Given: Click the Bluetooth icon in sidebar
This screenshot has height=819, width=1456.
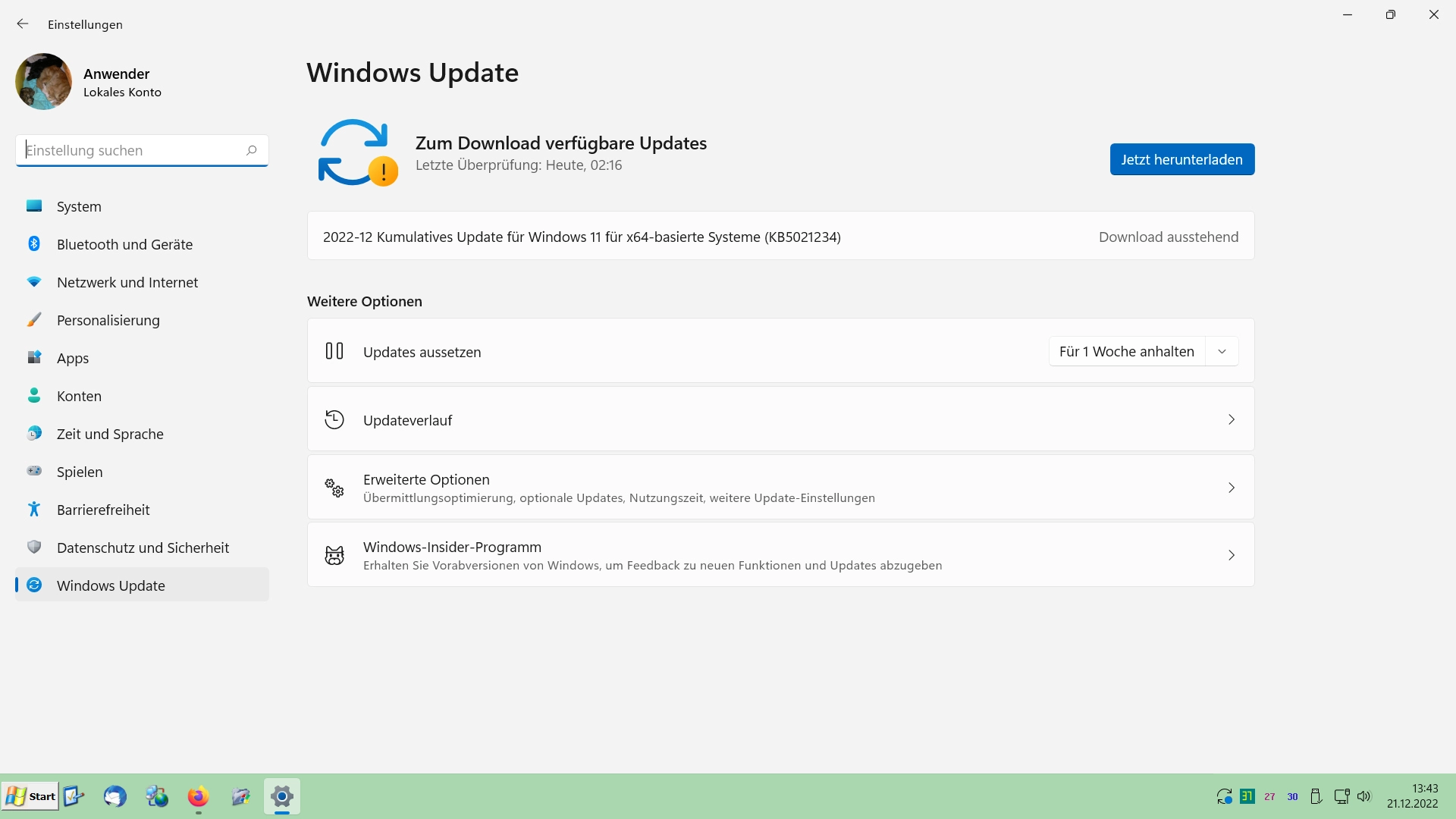Looking at the screenshot, I should pos(34,243).
